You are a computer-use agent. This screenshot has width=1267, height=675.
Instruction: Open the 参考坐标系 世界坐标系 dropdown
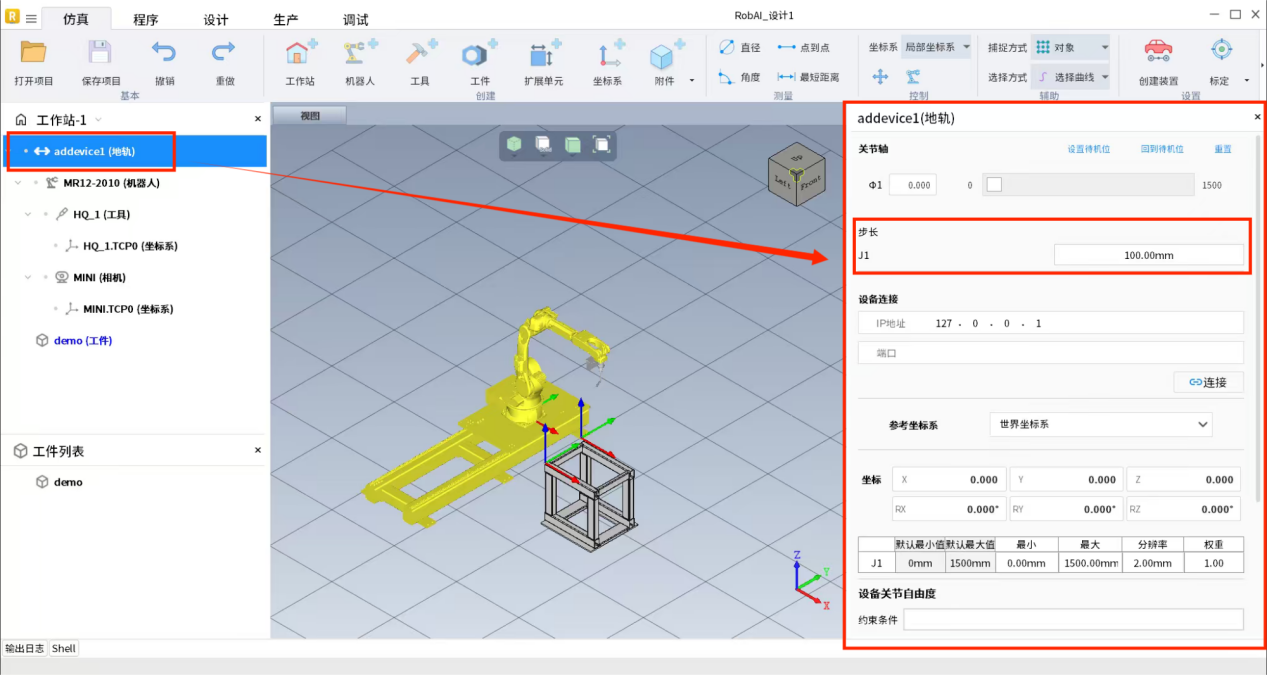pyautogui.click(x=1100, y=424)
